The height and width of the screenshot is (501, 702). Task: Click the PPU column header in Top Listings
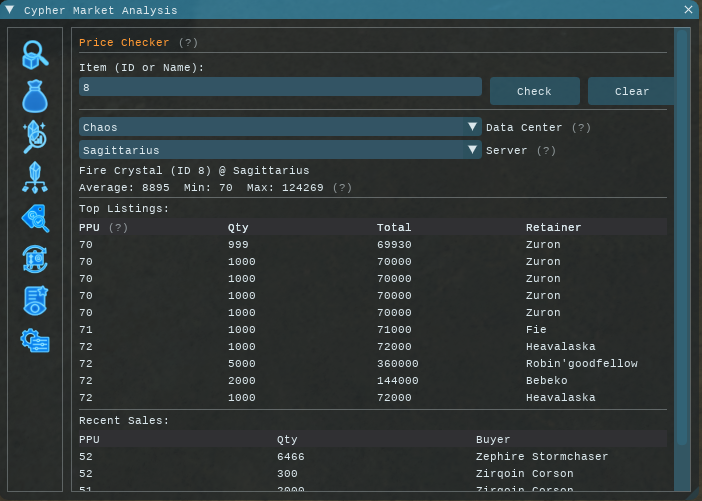point(91,228)
